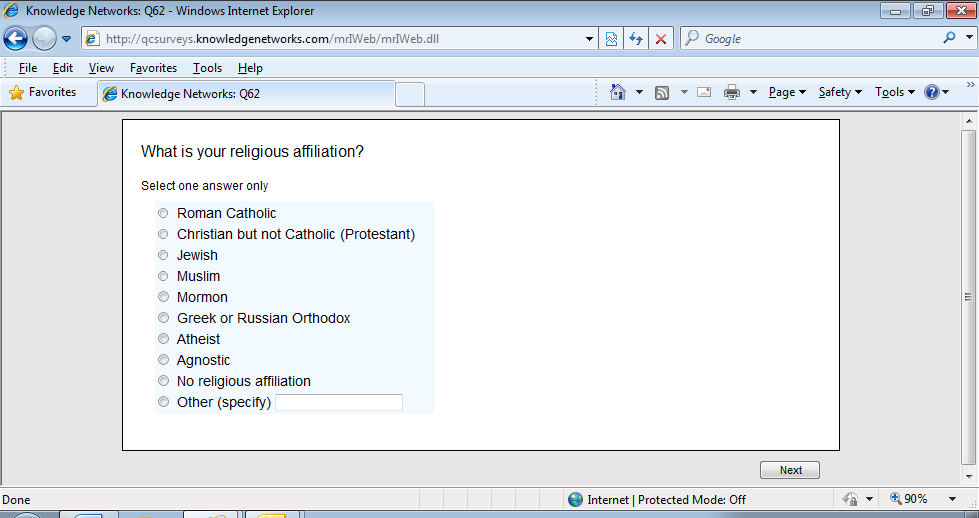Choose the Mormon radio option
Viewport: 979px width, 518px height.
coord(163,297)
